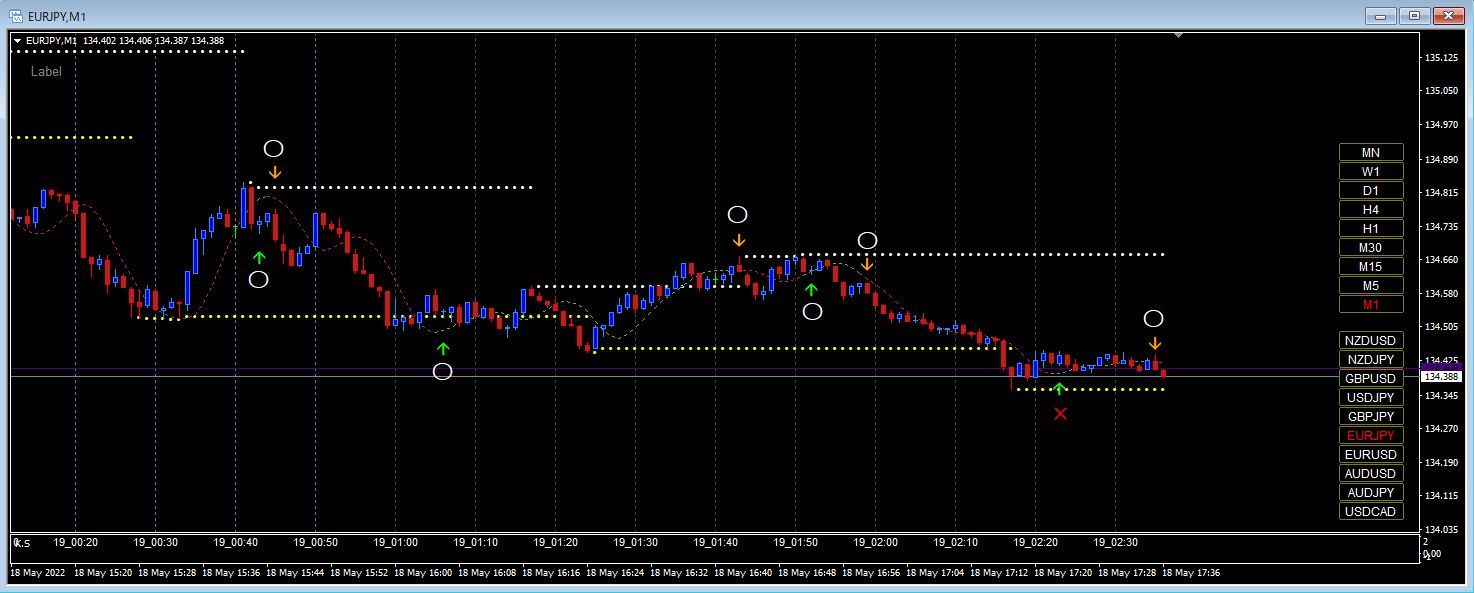Screen dimensions: 1474x593
Task: Click the red X signal marker below price
Action: [x=1061, y=412]
